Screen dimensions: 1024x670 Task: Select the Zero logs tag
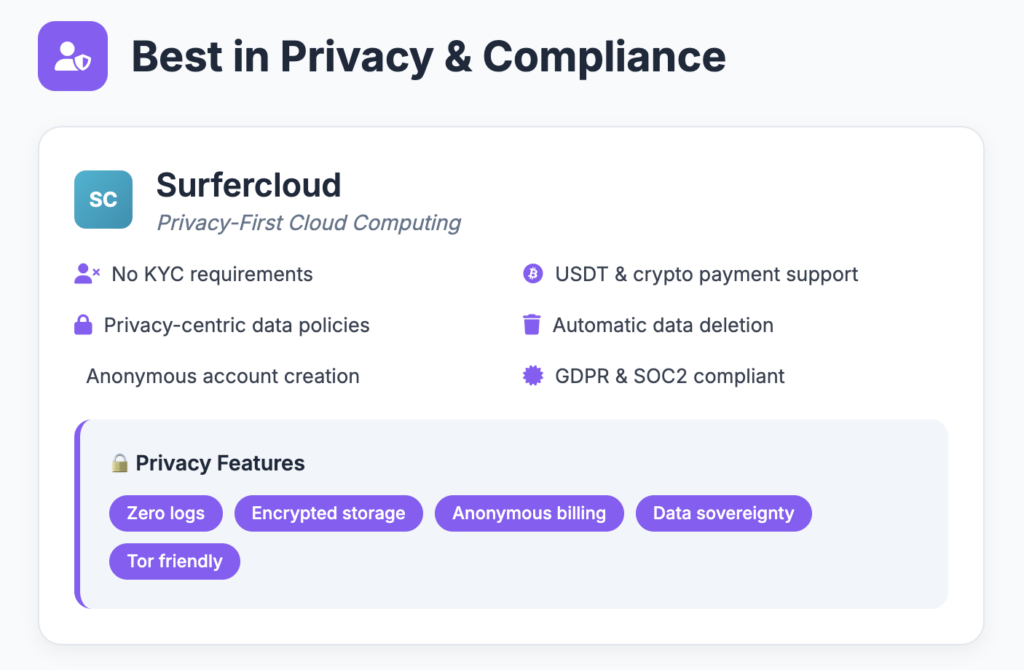pos(166,513)
